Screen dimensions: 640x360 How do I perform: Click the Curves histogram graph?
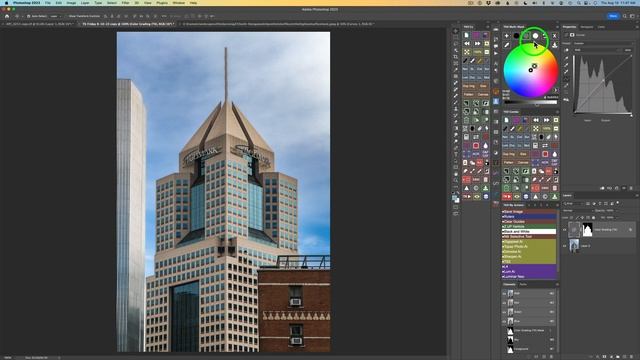(603, 85)
